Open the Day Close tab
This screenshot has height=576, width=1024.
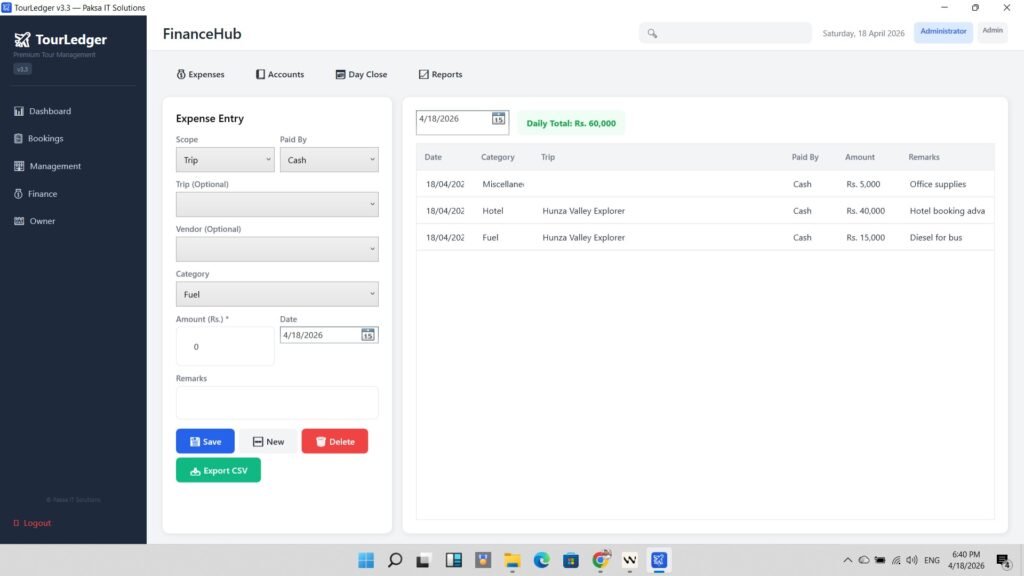[361, 74]
